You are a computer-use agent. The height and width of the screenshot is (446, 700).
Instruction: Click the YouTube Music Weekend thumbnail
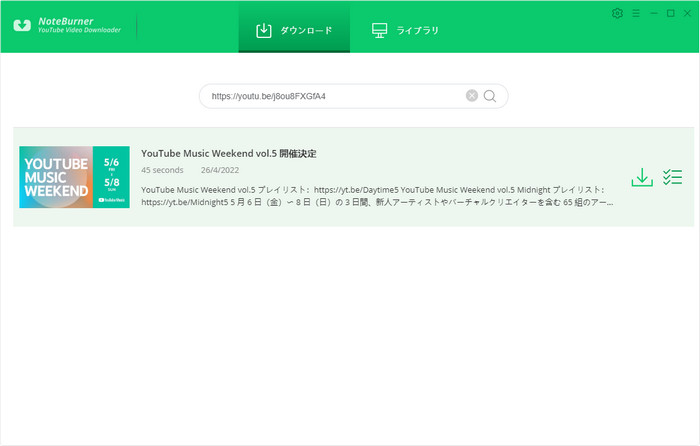click(75, 177)
